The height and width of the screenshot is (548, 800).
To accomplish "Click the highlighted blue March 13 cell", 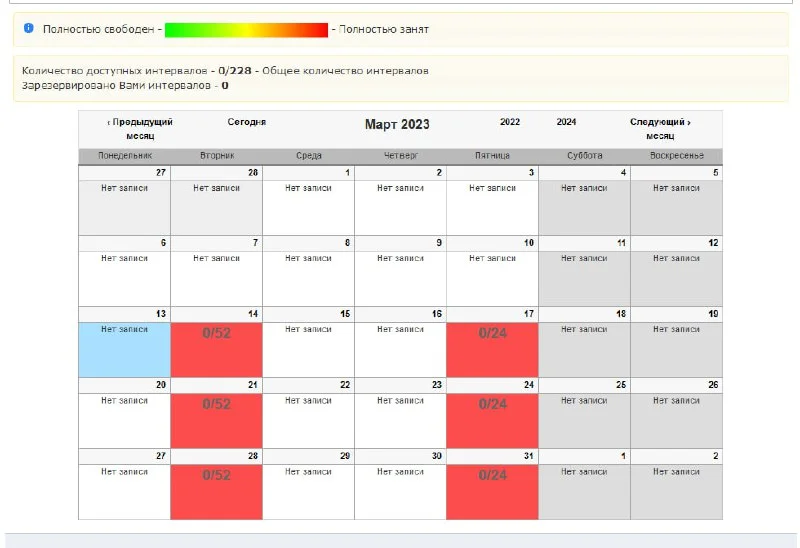I will pyautogui.click(x=124, y=349).
